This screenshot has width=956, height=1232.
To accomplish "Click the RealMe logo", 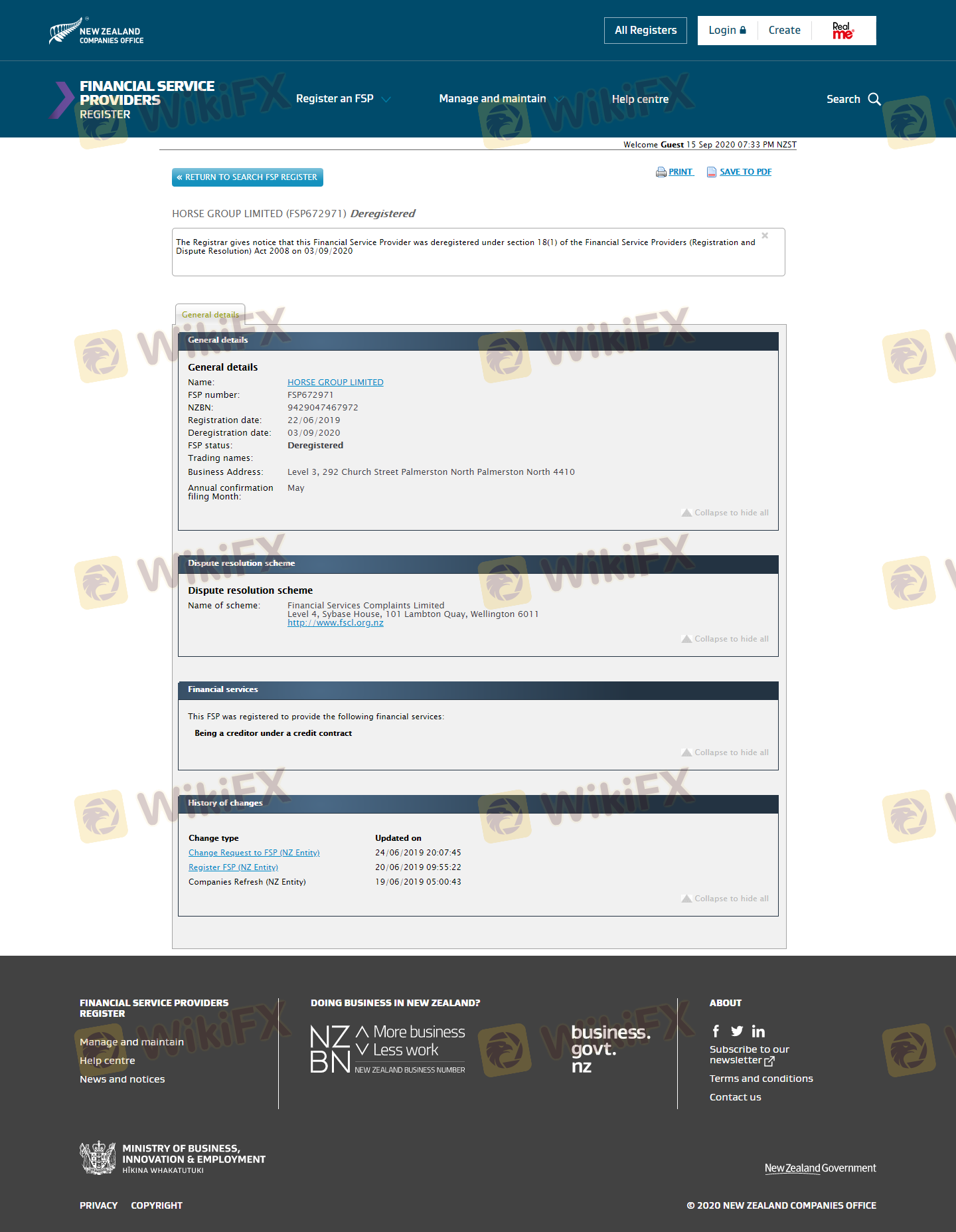I will pyautogui.click(x=843, y=31).
